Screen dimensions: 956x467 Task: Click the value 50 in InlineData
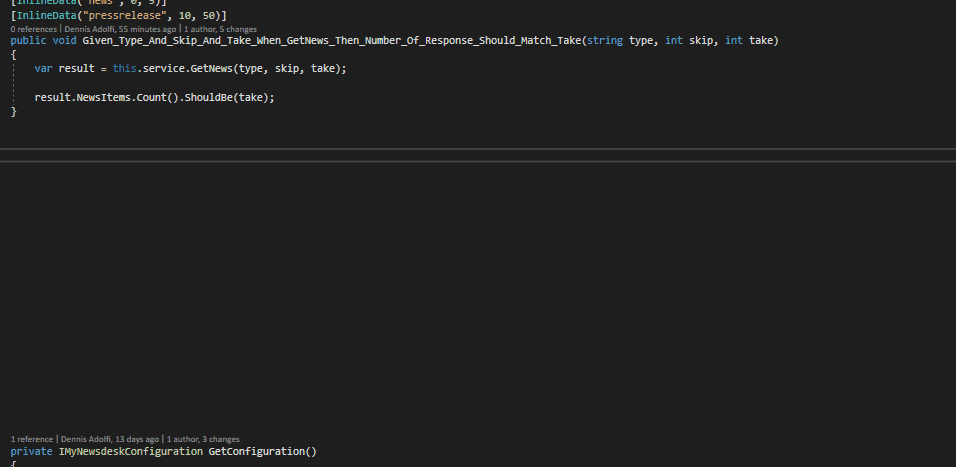pyautogui.click(x=209, y=16)
